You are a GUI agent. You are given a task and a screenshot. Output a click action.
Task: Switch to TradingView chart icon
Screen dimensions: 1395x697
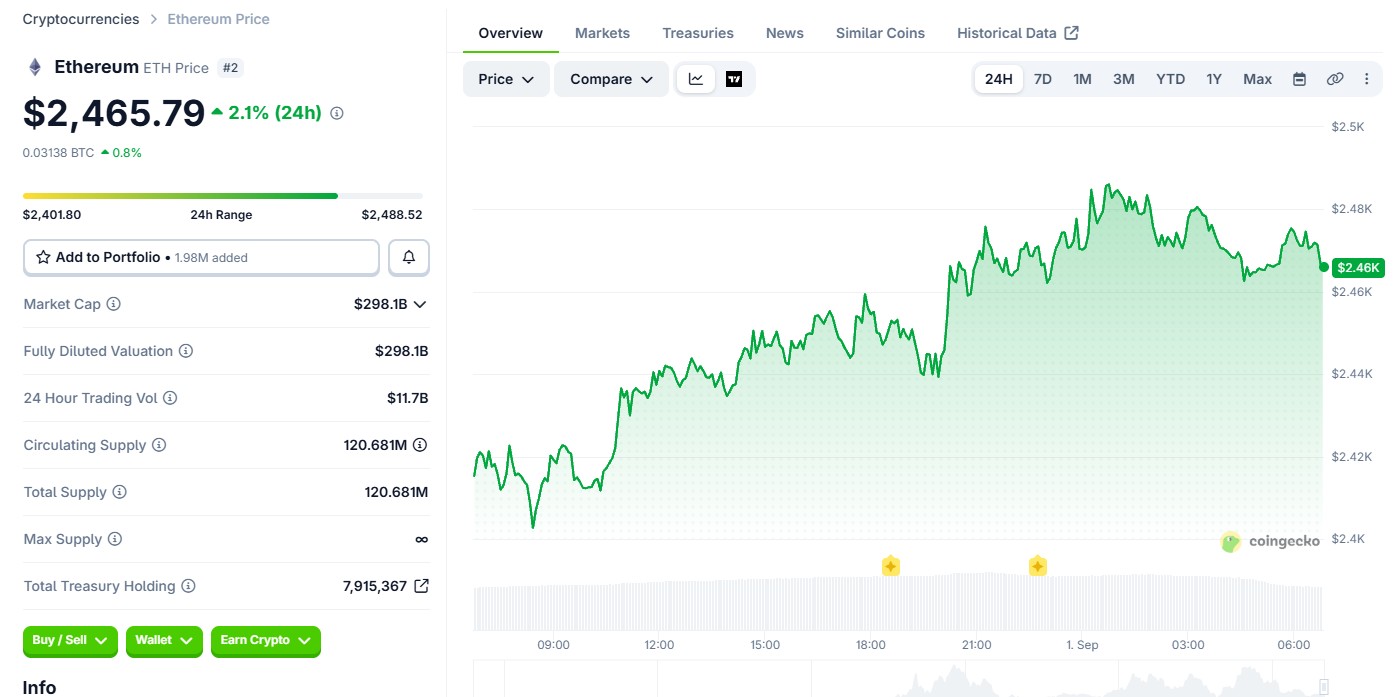click(x=734, y=79)
